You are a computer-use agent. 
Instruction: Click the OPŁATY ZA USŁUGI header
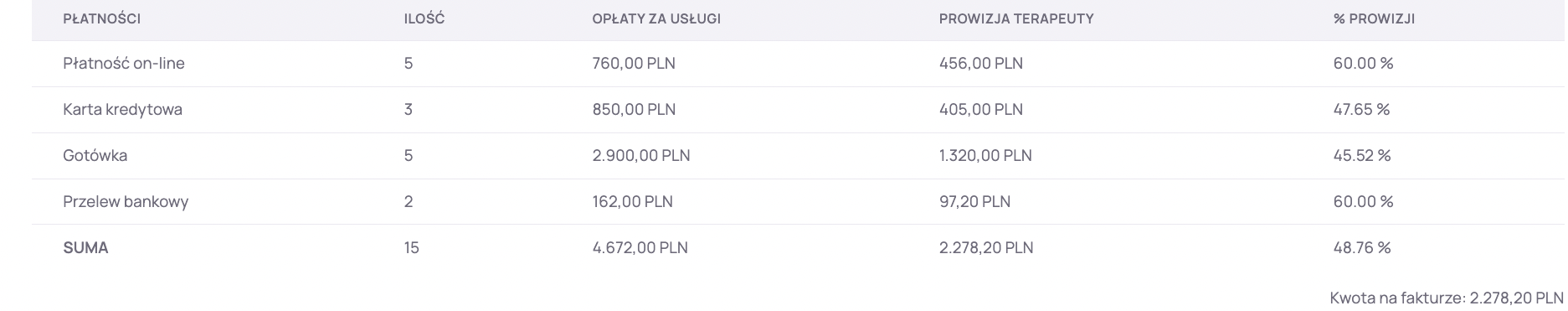click(x=656, y=18)
